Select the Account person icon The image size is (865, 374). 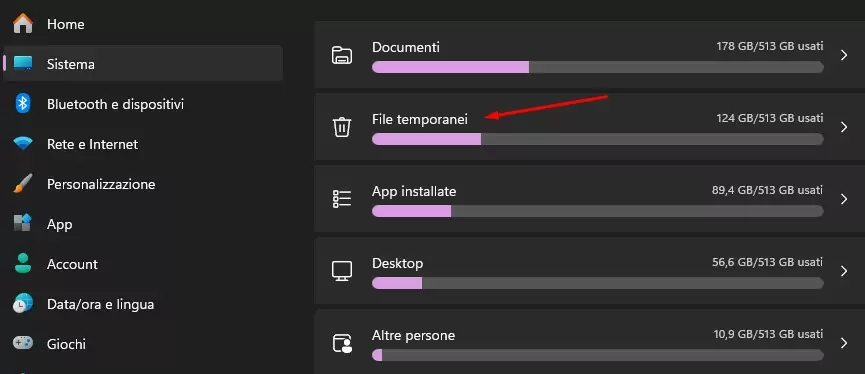coord(23,264)
